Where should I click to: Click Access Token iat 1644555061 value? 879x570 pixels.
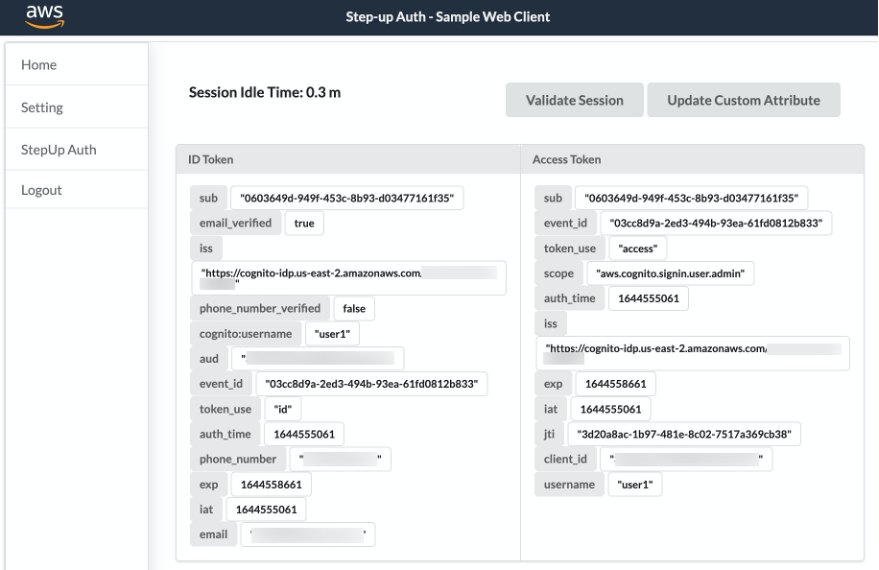(x=610, y=409)
